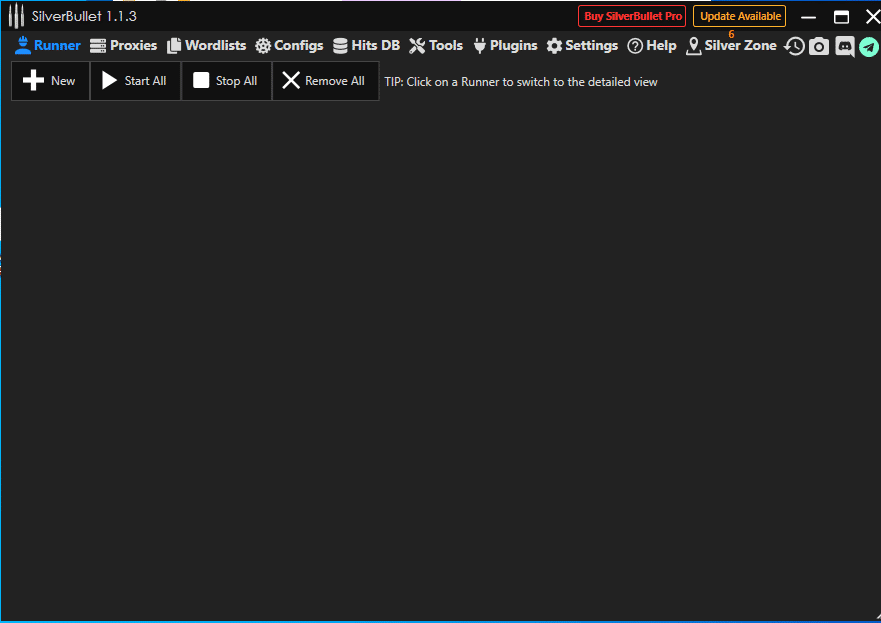
Task: Close the SilverBullet window
Action: pos(871,17)
